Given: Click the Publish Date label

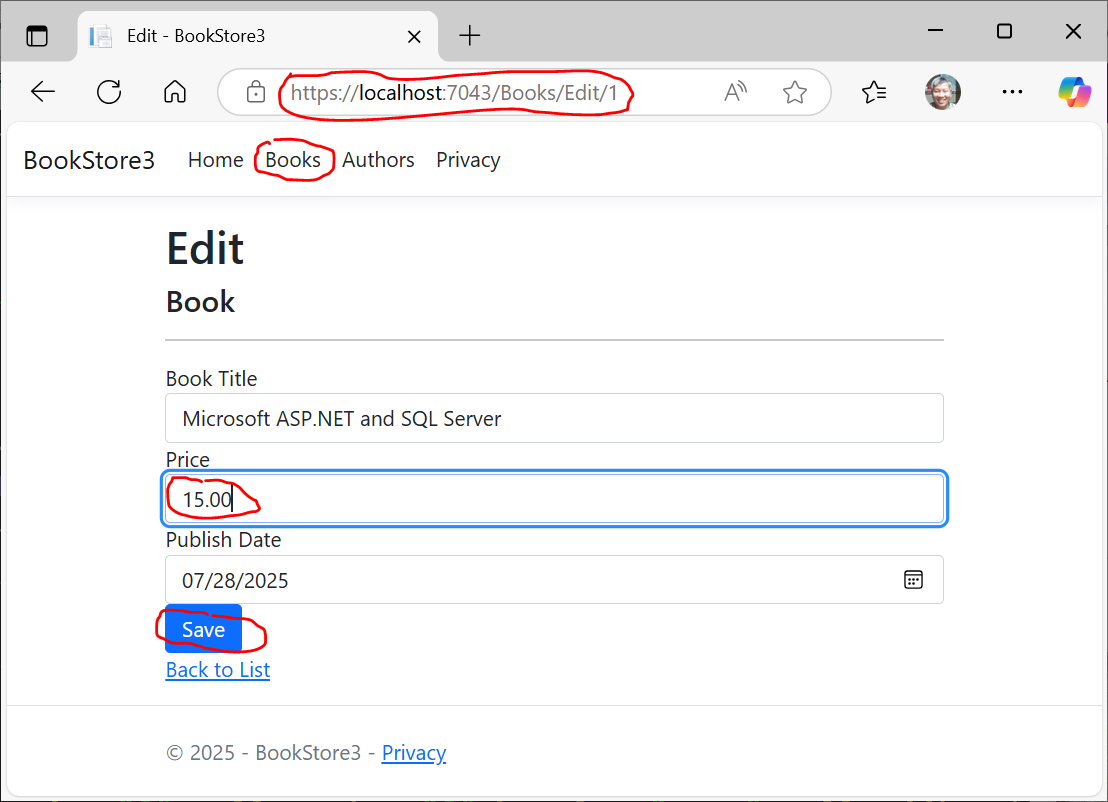Looking at the screenshot, I should (x=223, y=540).
